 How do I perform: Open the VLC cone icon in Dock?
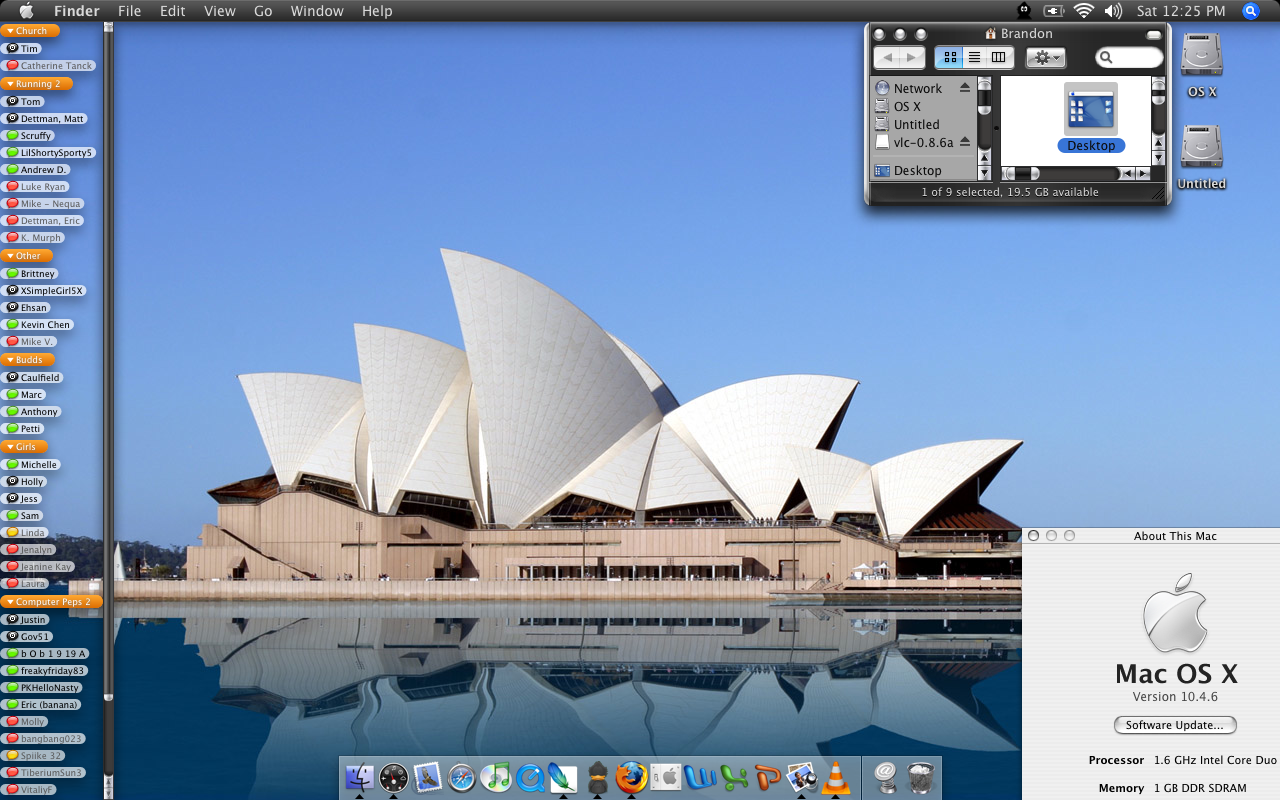point(835,777)
